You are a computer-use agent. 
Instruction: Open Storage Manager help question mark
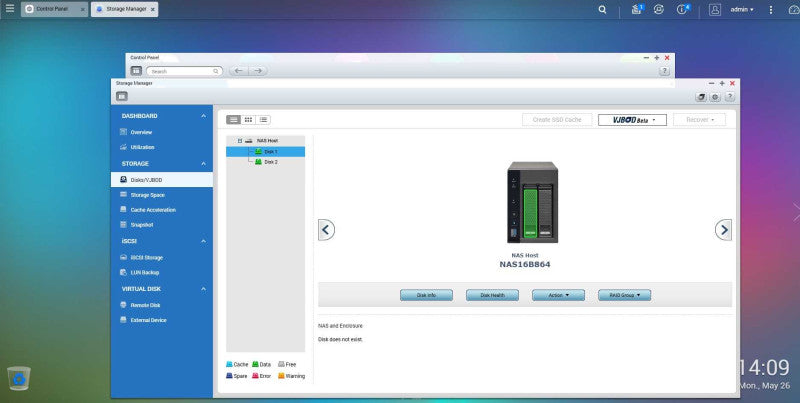coord(730,96)
